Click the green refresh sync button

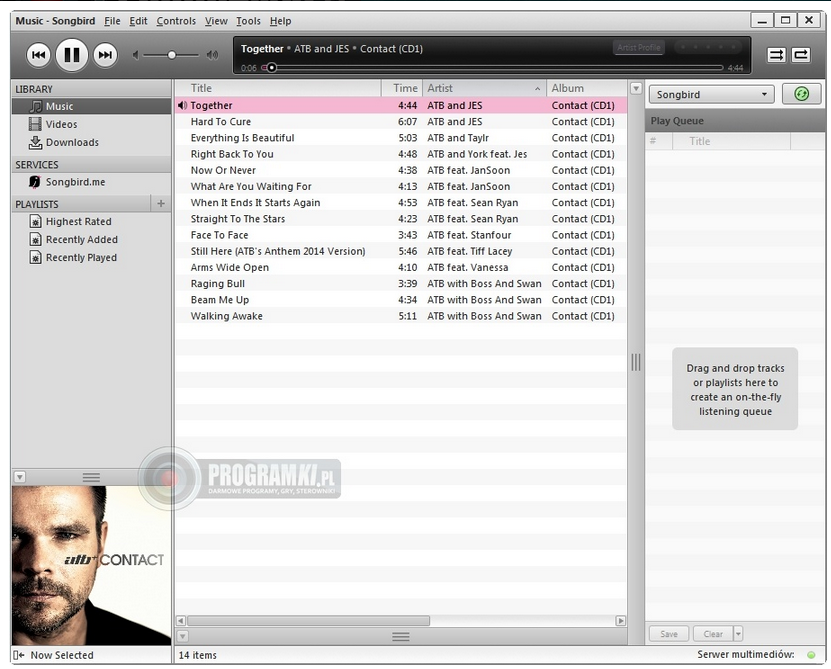[801, 94]
